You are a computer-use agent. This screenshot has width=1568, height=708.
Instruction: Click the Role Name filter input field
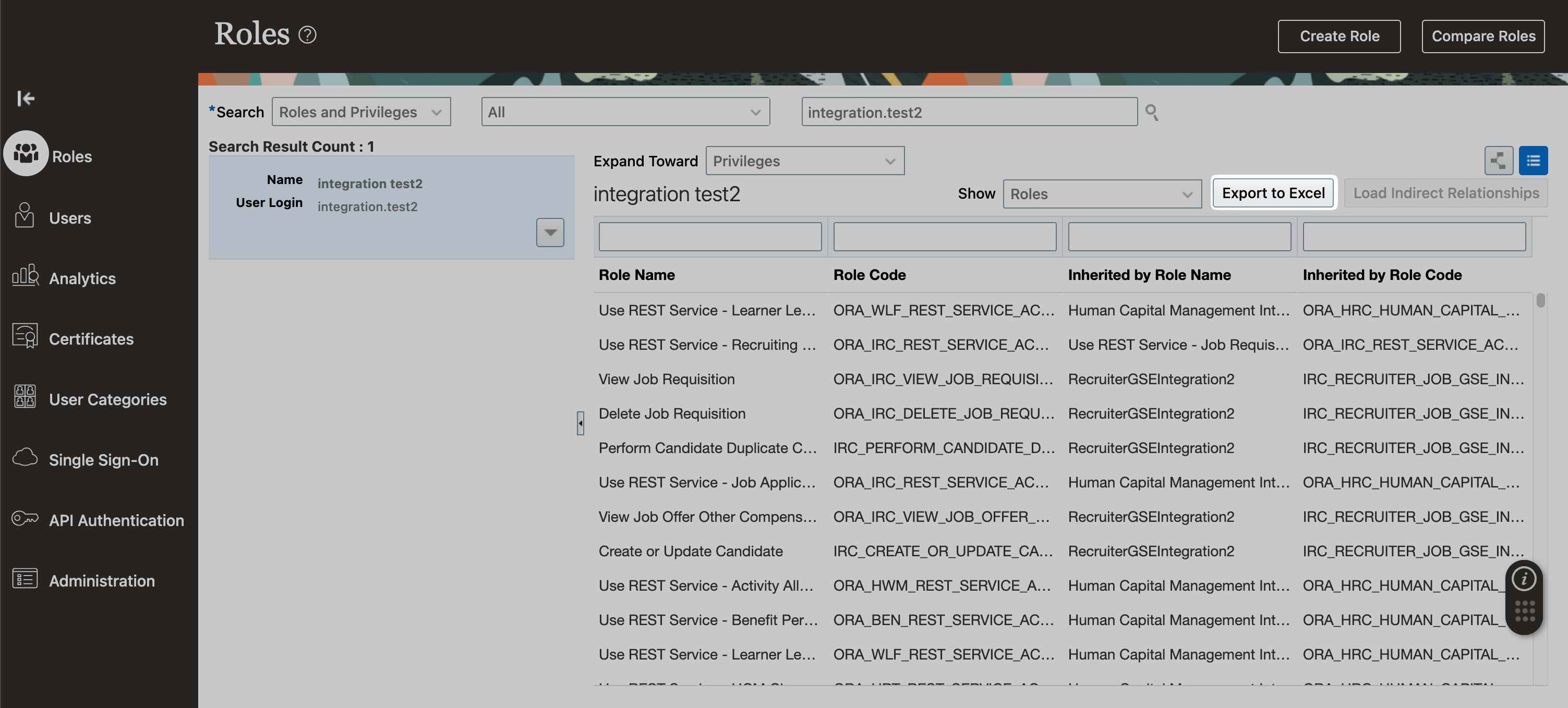tap(710, 237)
